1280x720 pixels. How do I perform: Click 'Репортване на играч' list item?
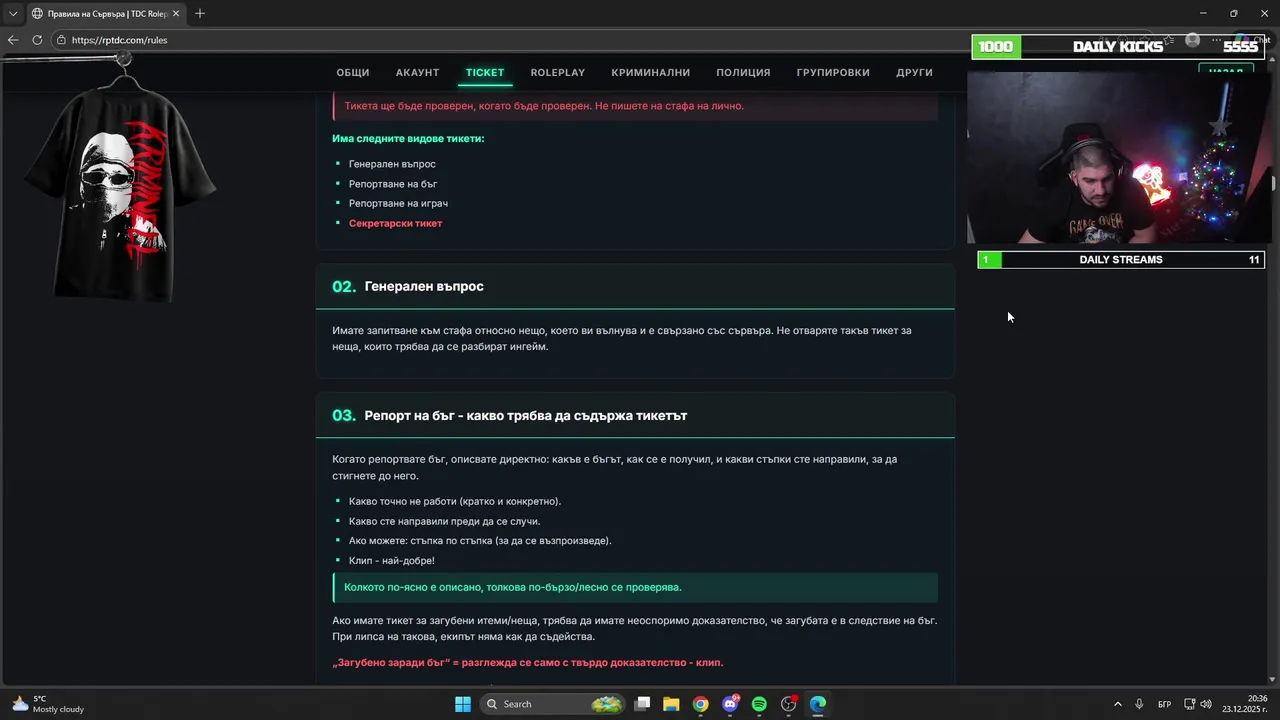coord(398,203)
